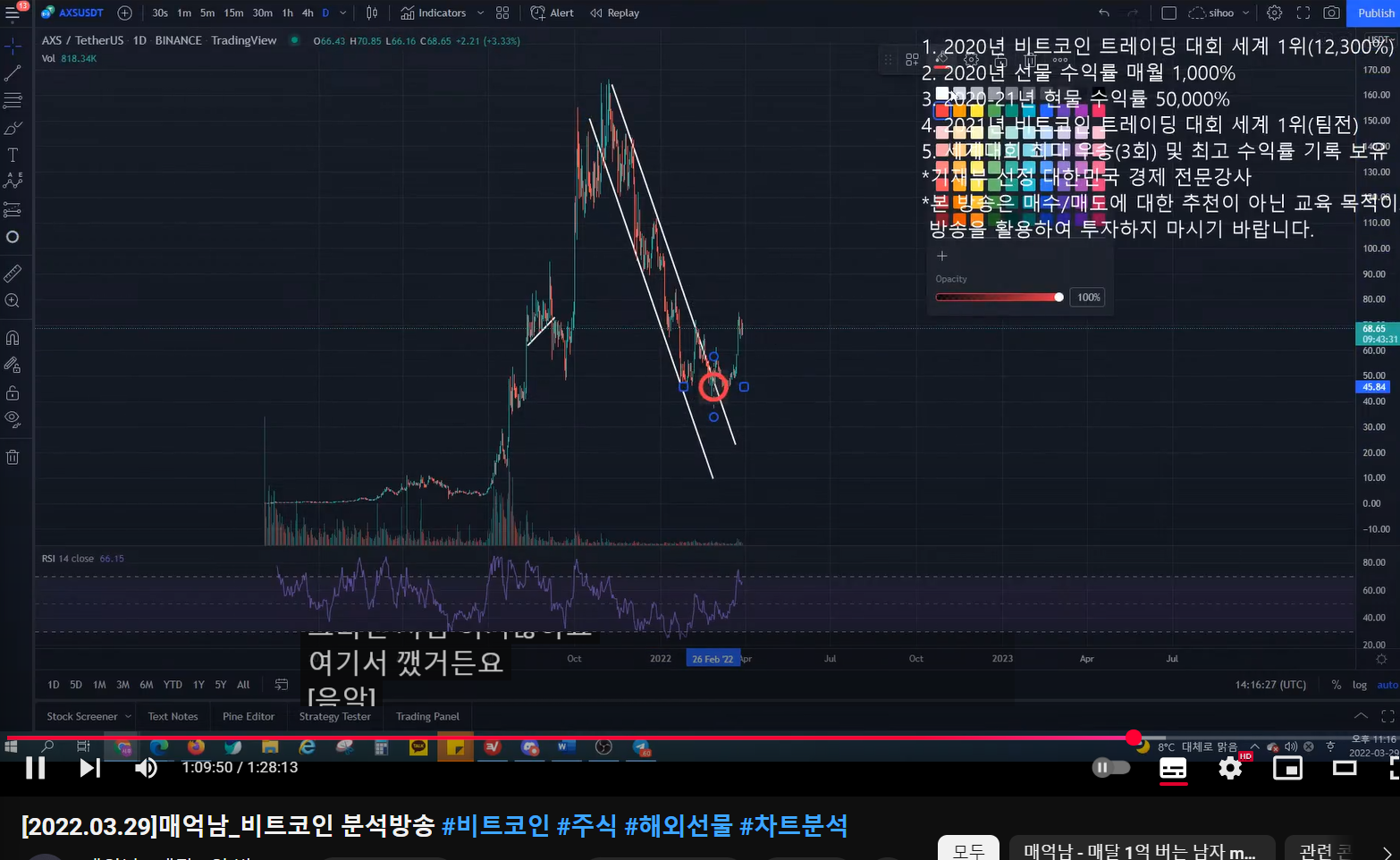The width and height of the screenshot is (1400, 860).
Task: Click the trash icon to remove drawings
Action: 13,458
